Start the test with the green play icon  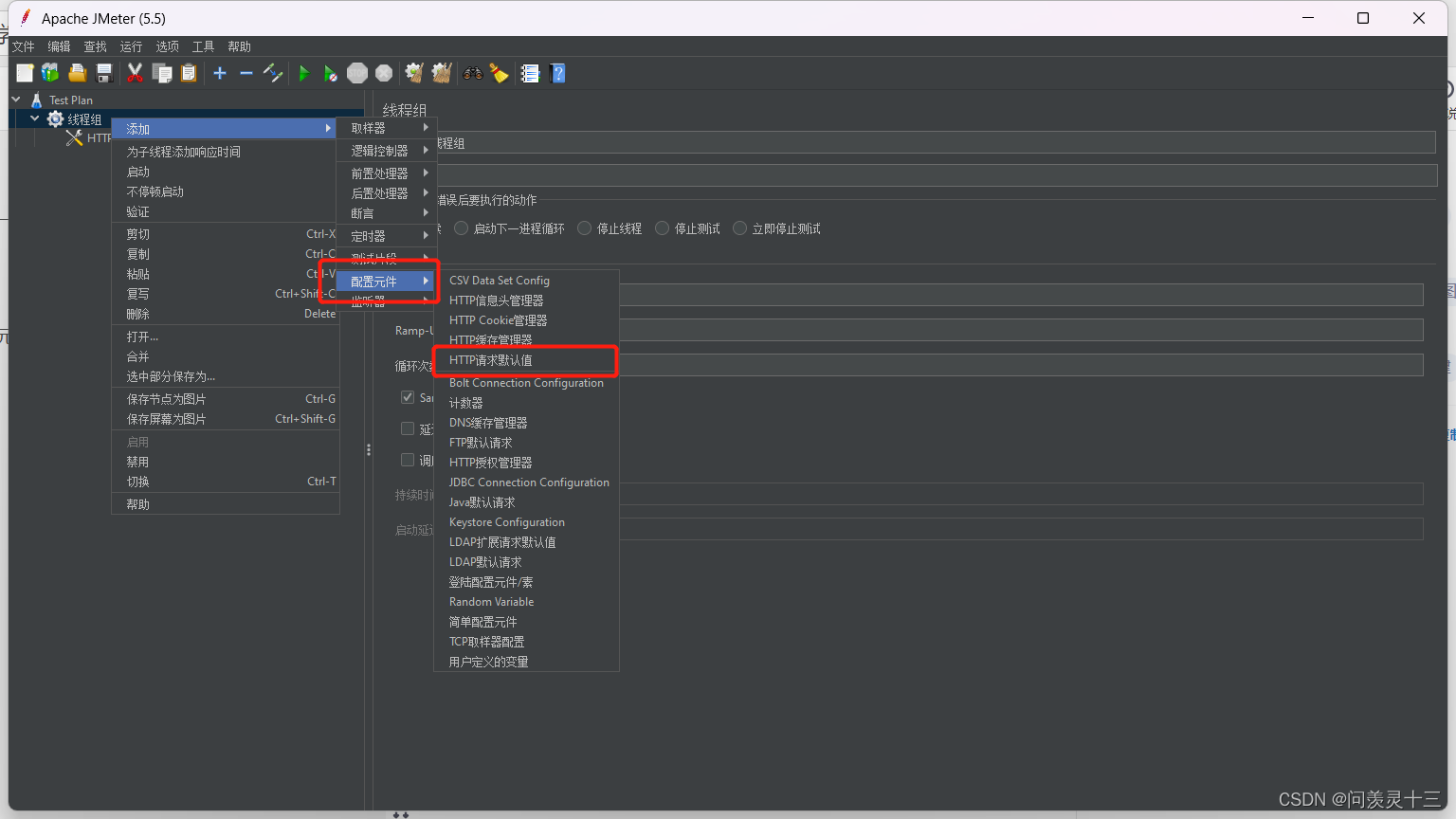(303, 73)
